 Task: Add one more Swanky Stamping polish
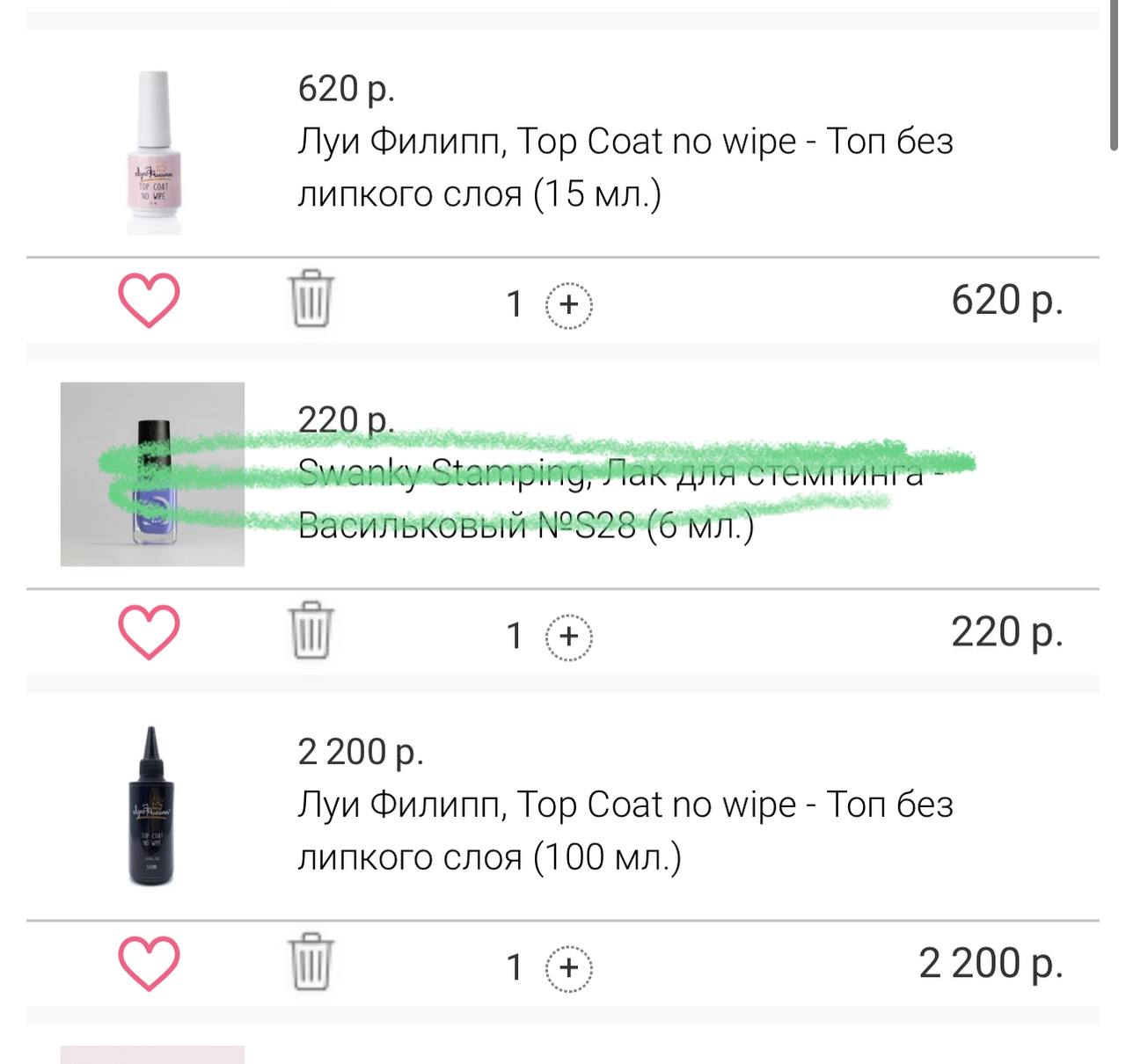[x=569, y=636]
